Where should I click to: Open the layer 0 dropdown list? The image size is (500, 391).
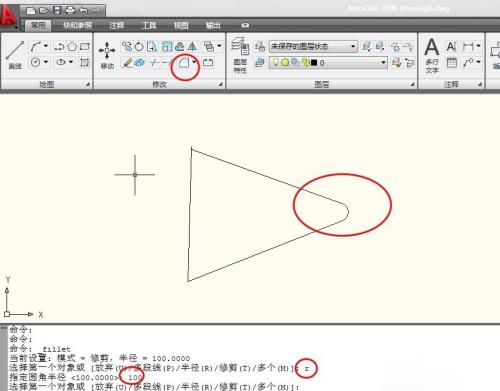383,62
